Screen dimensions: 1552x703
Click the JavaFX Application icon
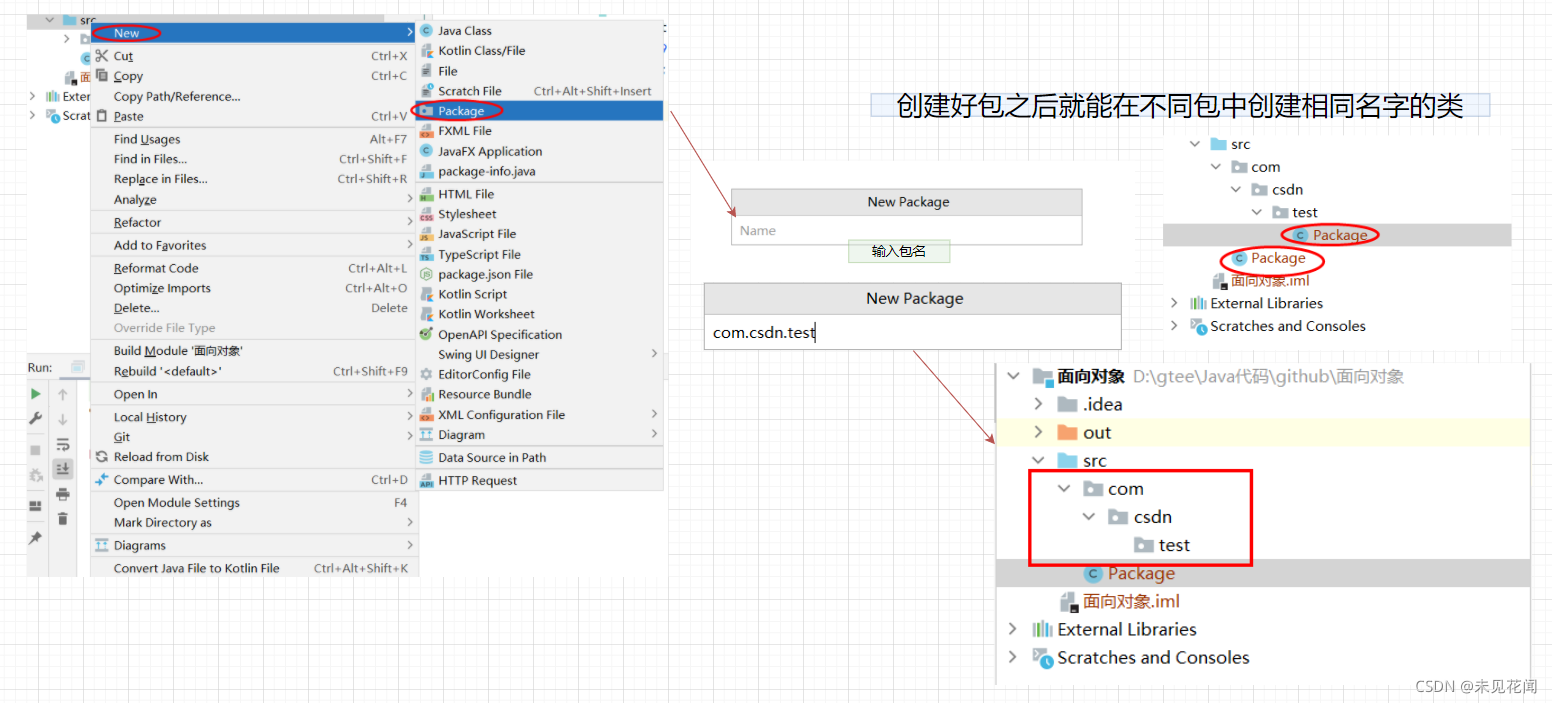427,151
